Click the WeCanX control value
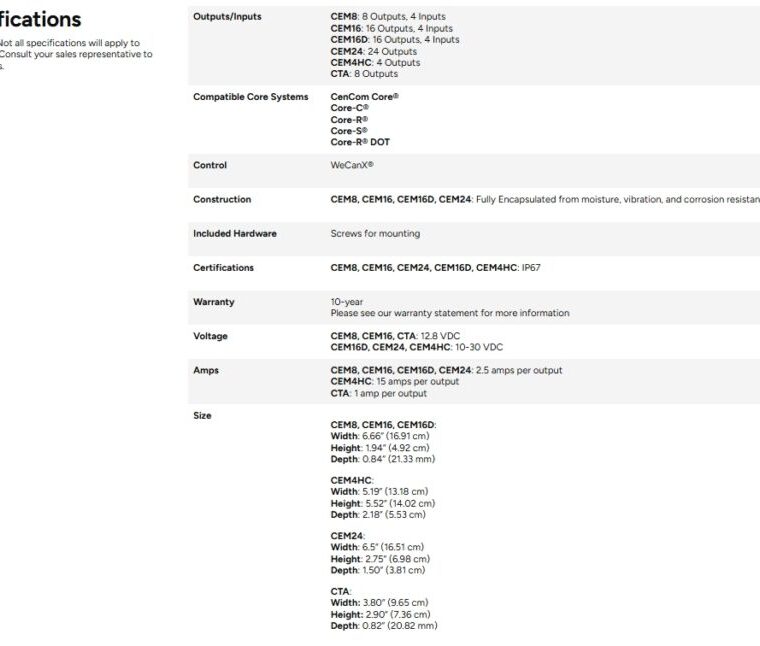This screenshot has width=760, height=646. pos(352,165)
